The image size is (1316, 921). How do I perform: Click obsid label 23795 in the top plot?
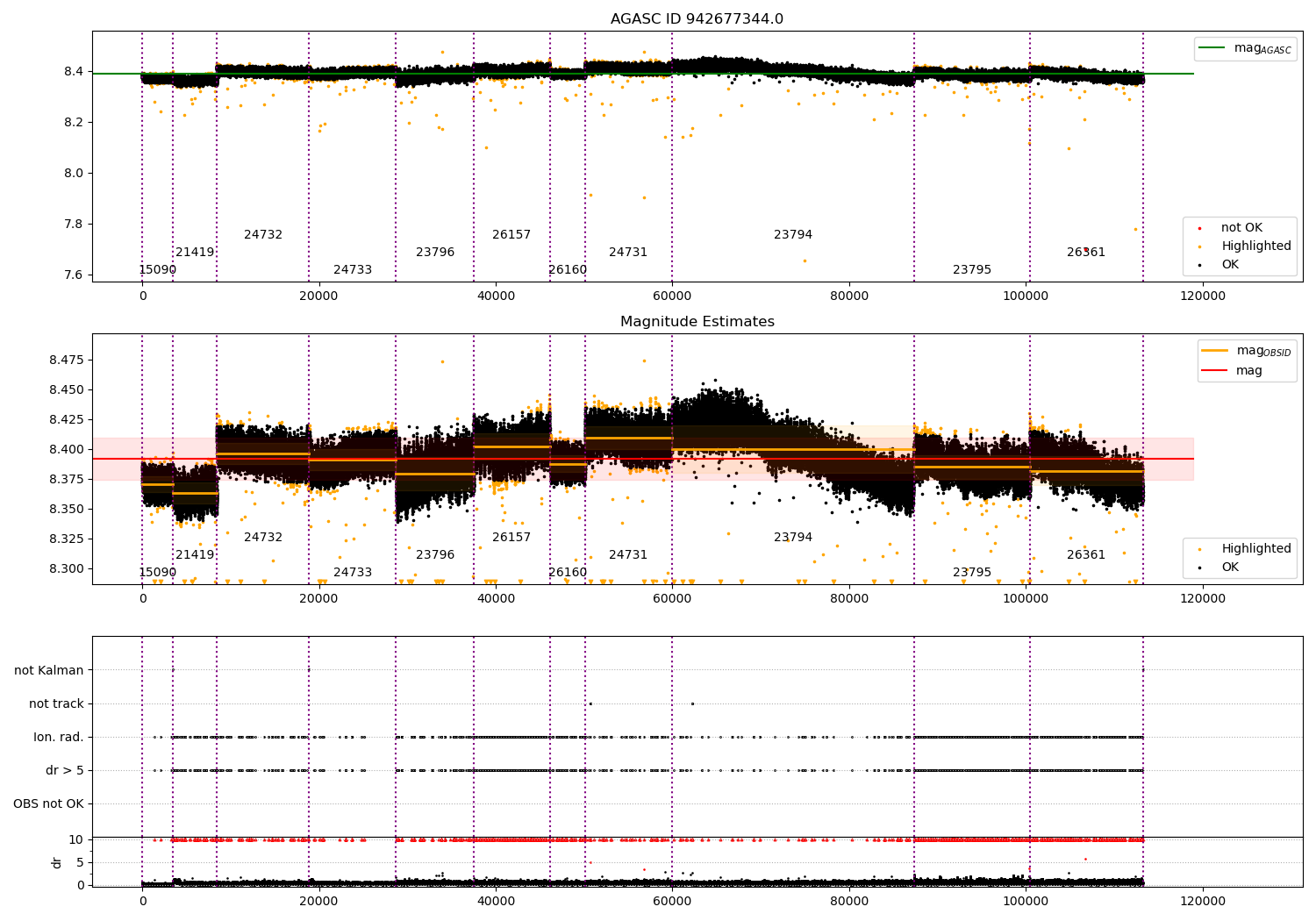(x=972, y=270)
